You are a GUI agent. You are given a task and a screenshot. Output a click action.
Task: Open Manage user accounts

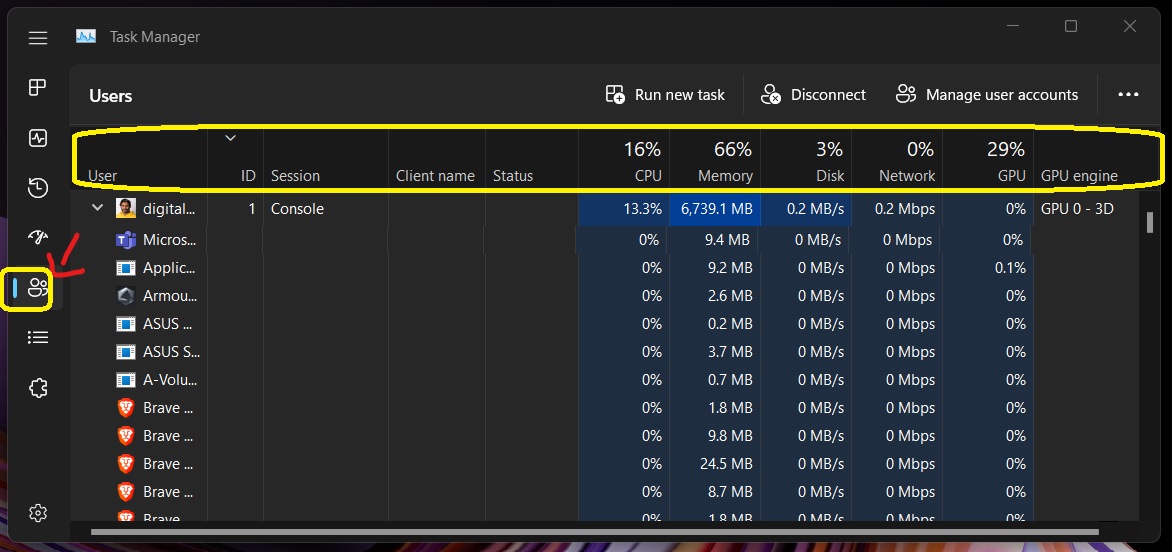pyautogui.click(x=987, y=95)
